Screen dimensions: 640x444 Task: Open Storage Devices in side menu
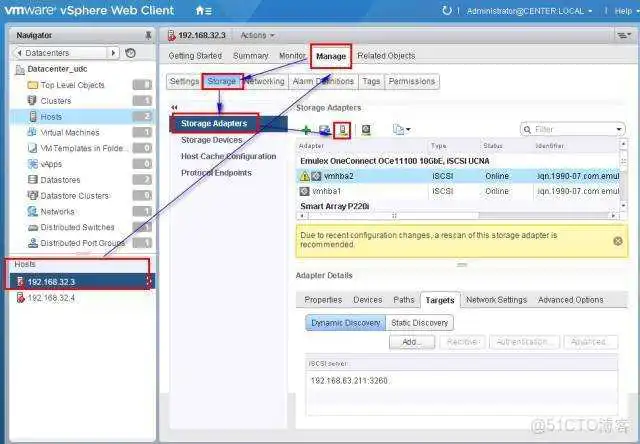pos(214,140)
